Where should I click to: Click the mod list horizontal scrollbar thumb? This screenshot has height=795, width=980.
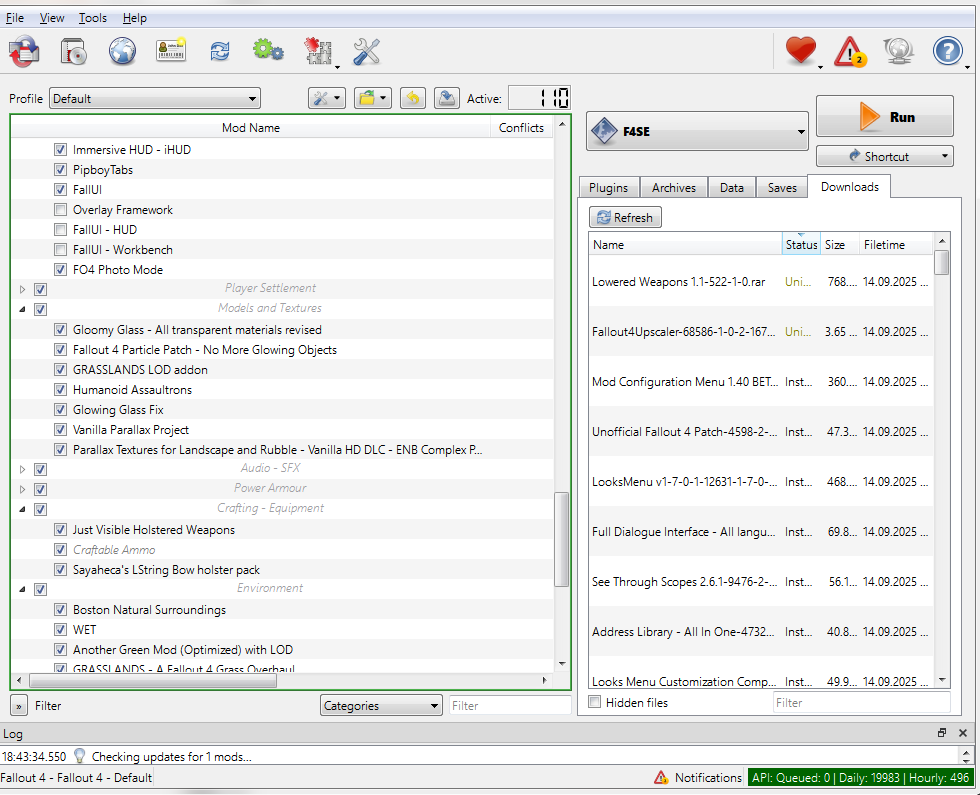point(153,680)
